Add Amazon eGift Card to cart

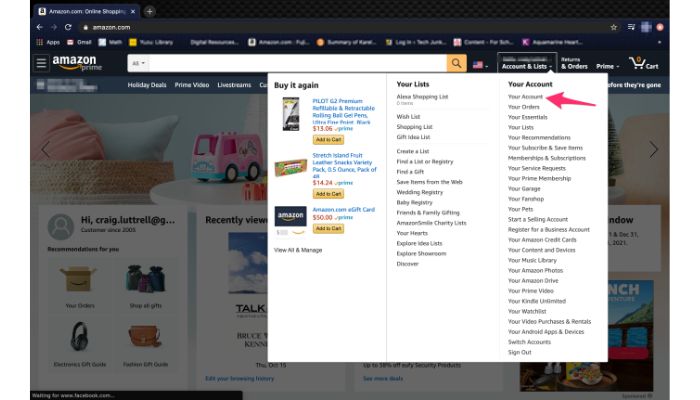[328, 229]
